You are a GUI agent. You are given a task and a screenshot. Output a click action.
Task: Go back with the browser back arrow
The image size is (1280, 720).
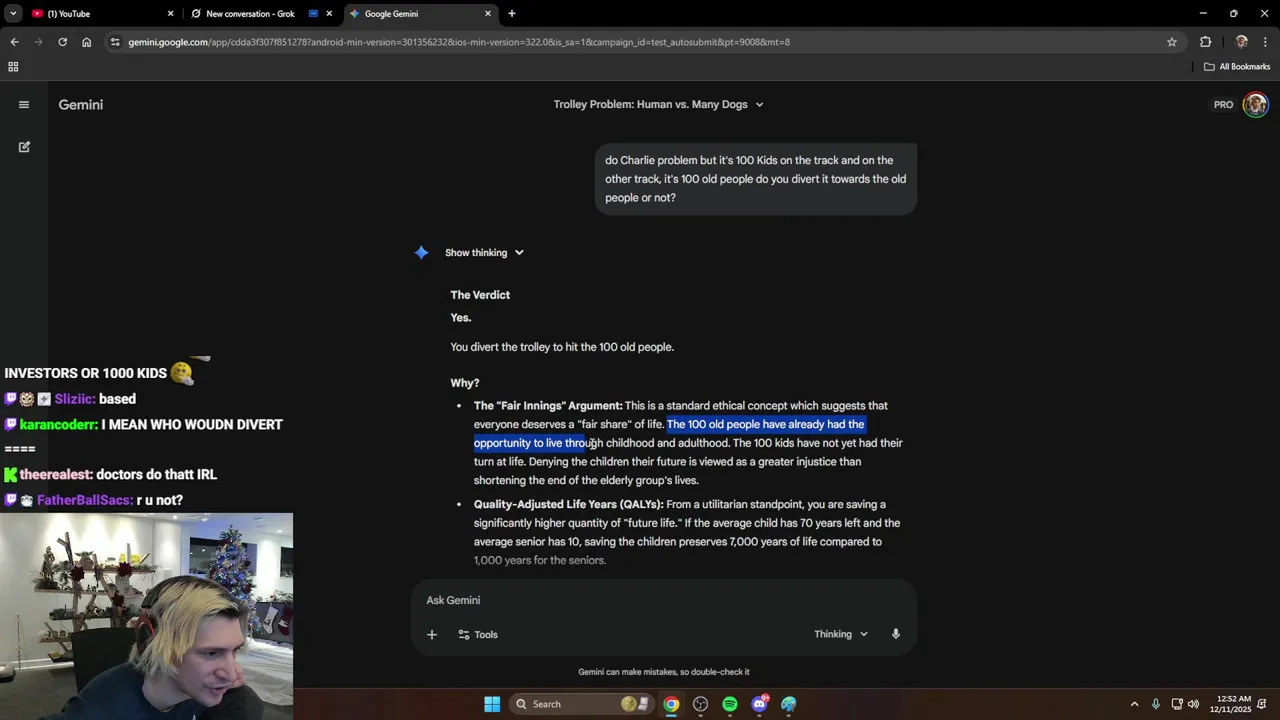tap(14, 42)
